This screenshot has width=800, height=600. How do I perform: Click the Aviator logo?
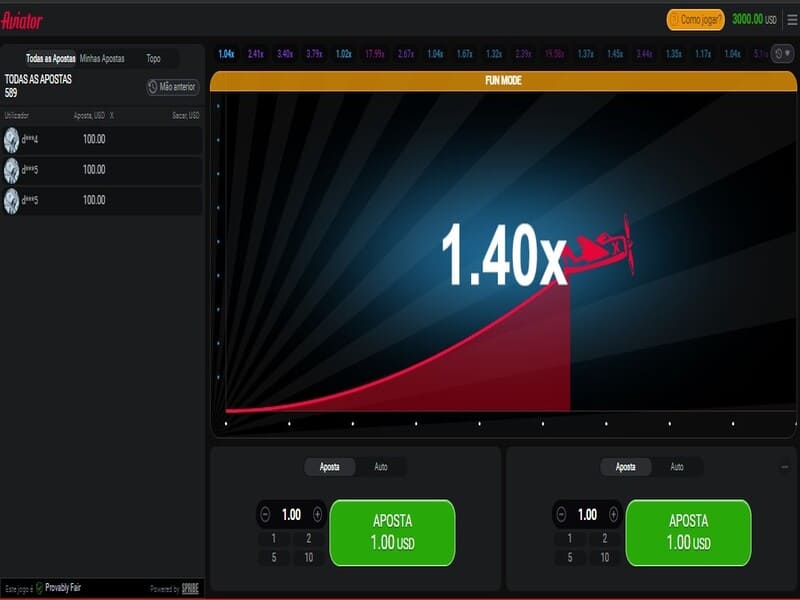point(22,21)
